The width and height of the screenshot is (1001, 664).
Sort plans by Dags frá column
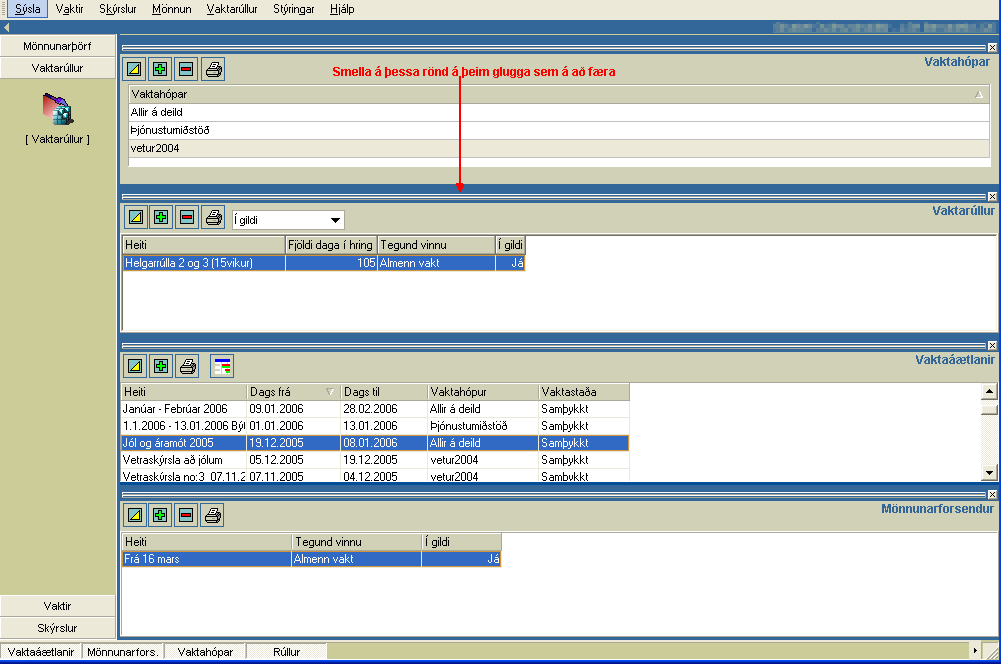(293, 391)
